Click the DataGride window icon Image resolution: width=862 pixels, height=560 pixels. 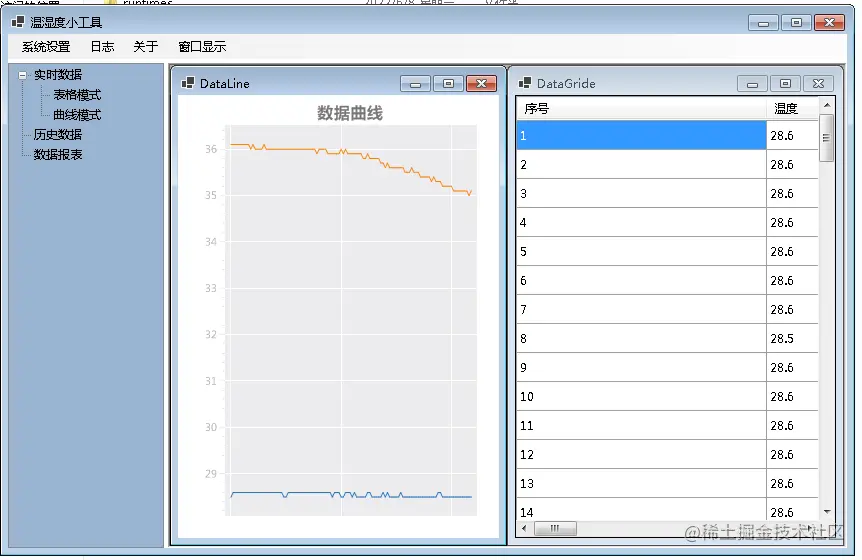point(525,83)
